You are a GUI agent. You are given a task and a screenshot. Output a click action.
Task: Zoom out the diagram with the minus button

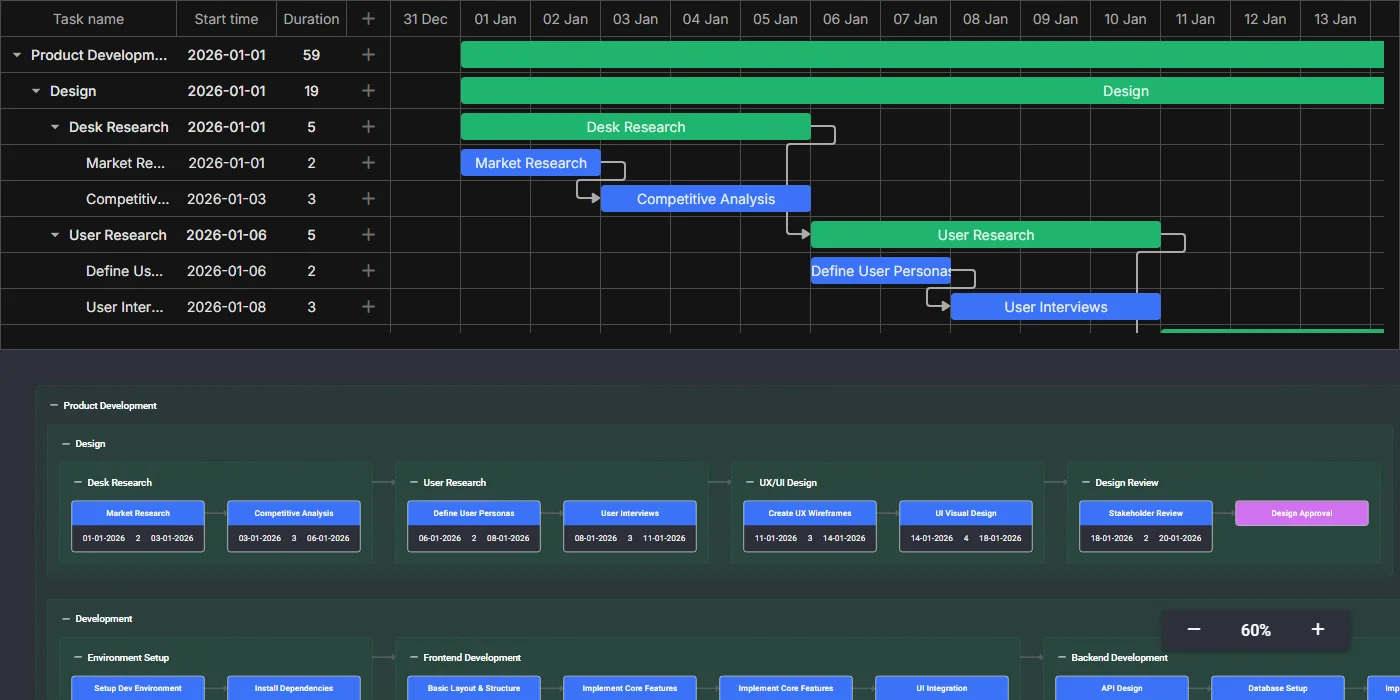tap(1193, 630)
